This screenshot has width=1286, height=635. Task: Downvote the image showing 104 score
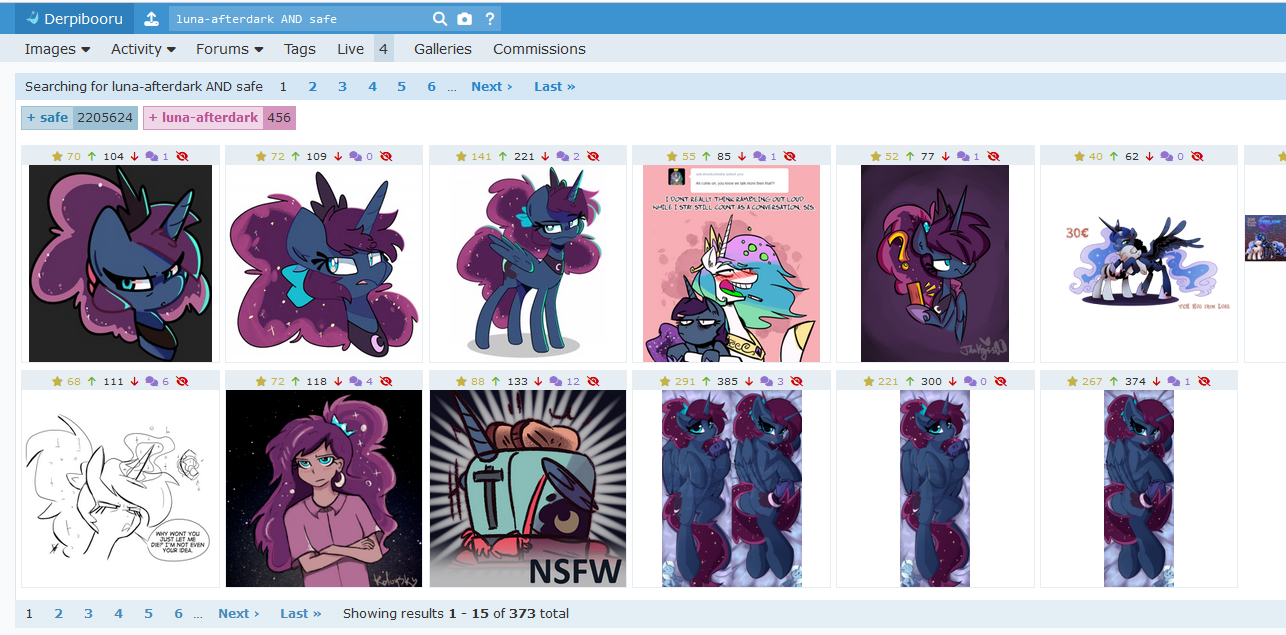(134, 157)
